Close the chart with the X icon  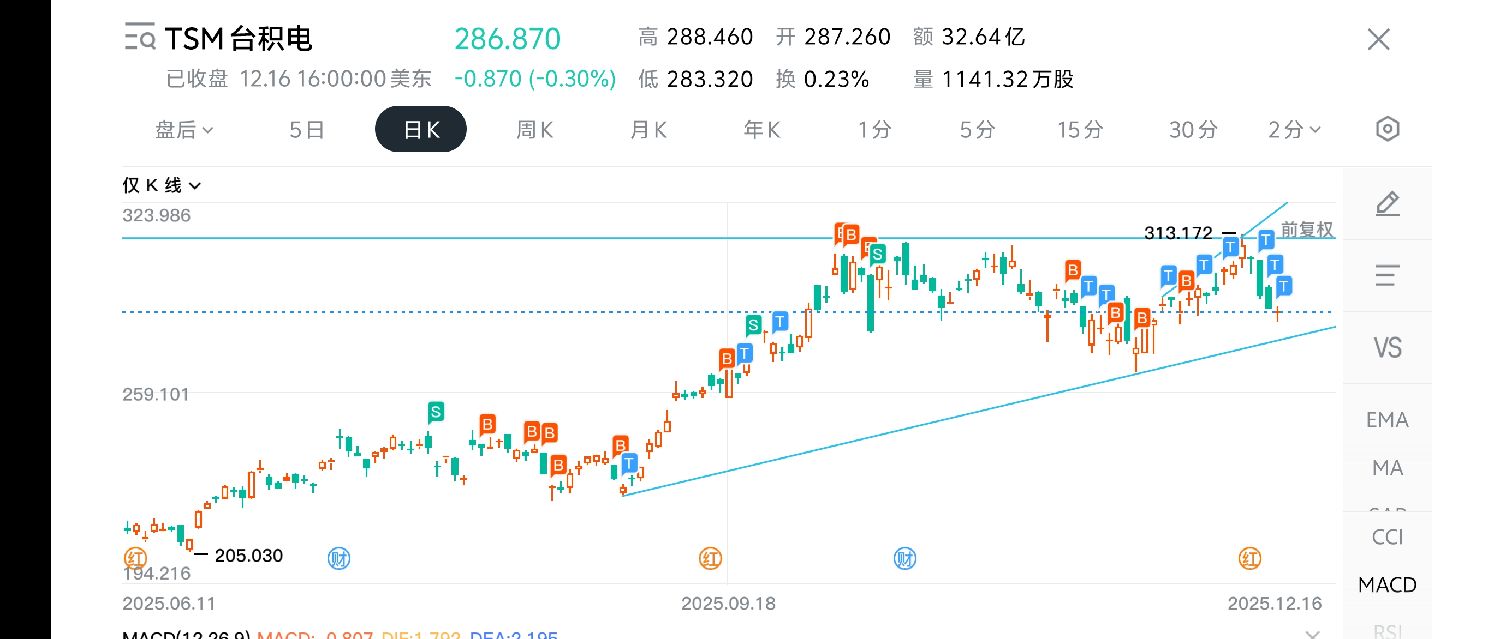pos(1378,40)
